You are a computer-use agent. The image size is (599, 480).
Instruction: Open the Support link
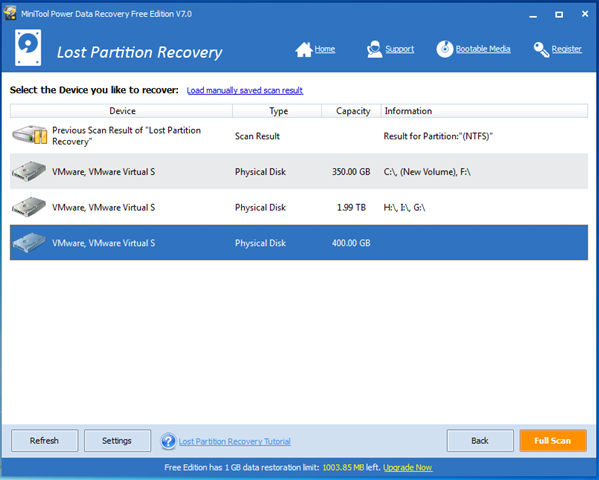(400, 49)
